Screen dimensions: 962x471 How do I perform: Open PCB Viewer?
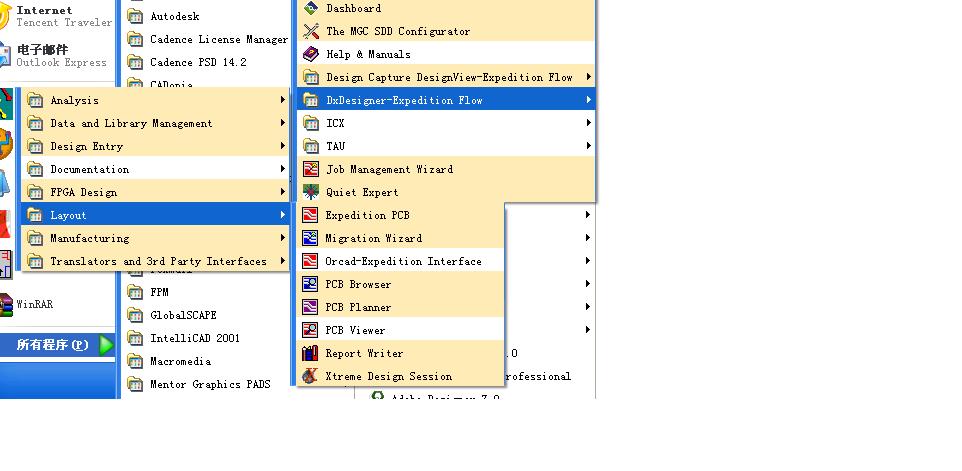tap(400, 330)
